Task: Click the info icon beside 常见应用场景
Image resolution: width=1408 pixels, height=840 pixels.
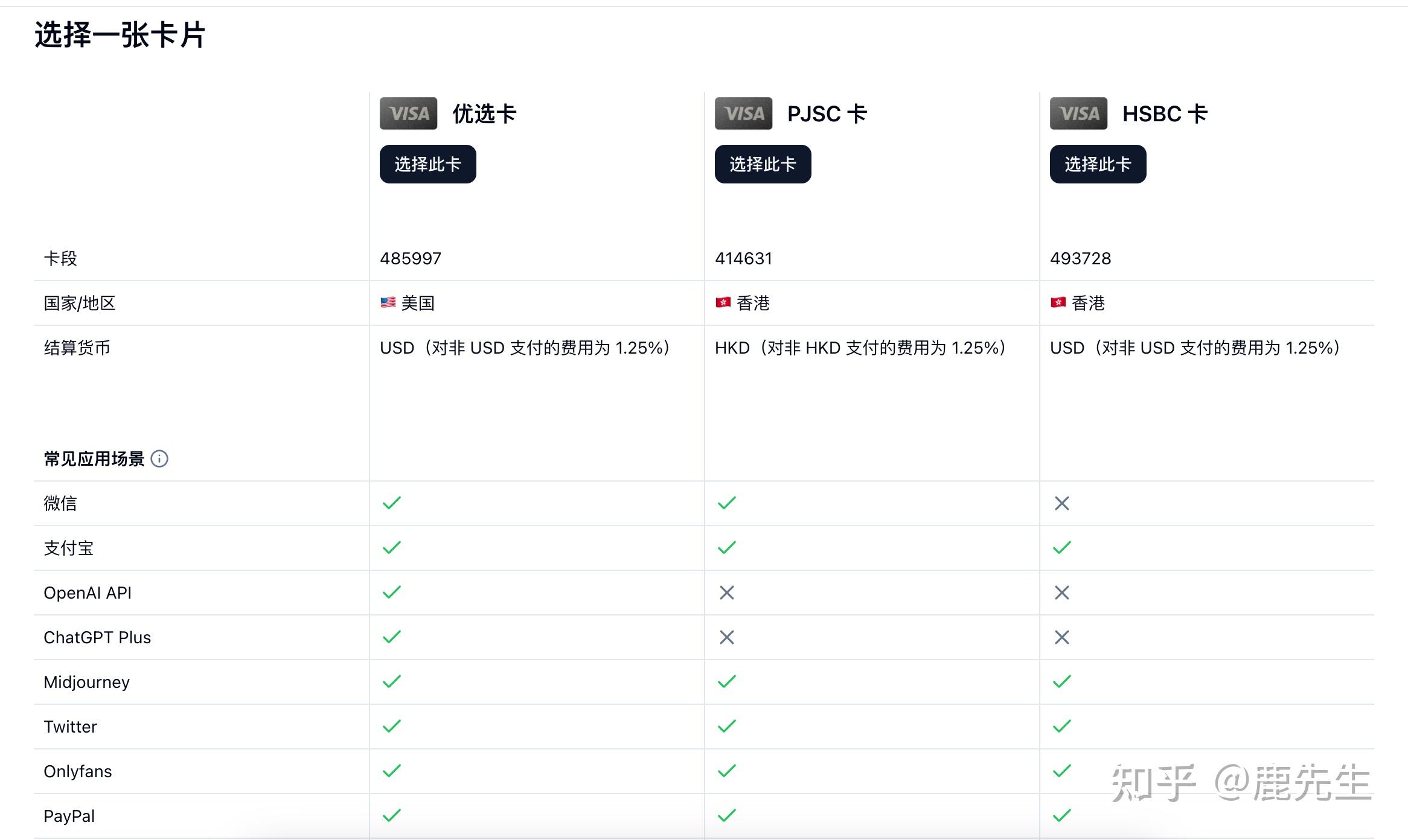Action: [159, 459]
